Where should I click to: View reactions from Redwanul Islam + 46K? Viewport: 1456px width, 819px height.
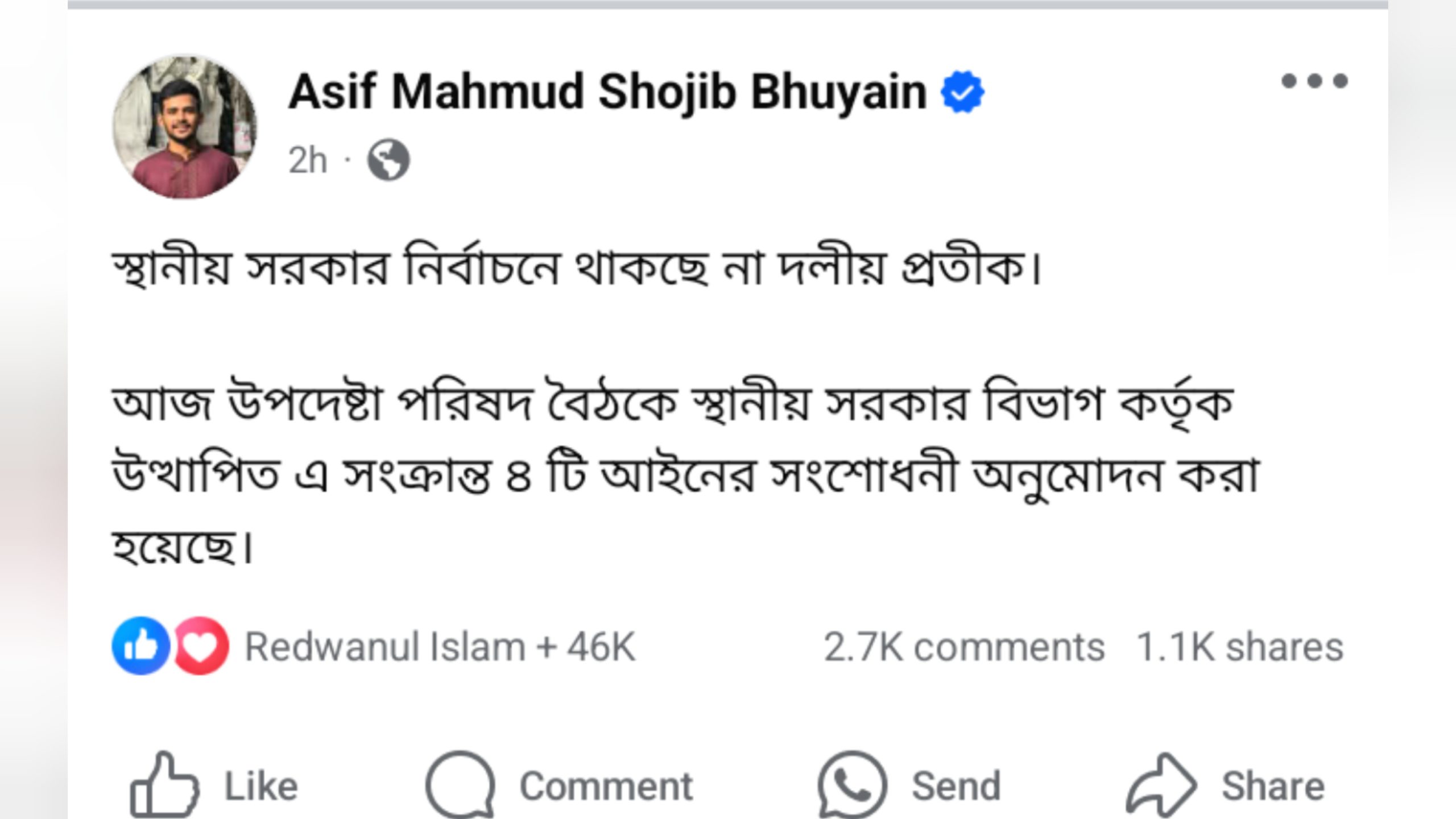(440, 647)
